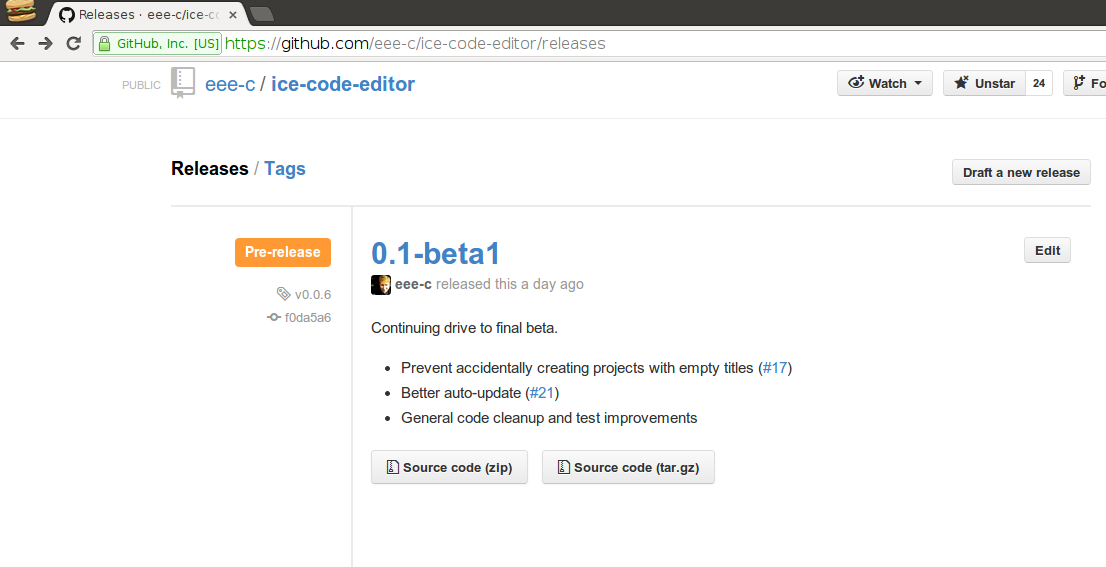
Task: Click the browser back arrow
Action: click(x=18, y=44)
